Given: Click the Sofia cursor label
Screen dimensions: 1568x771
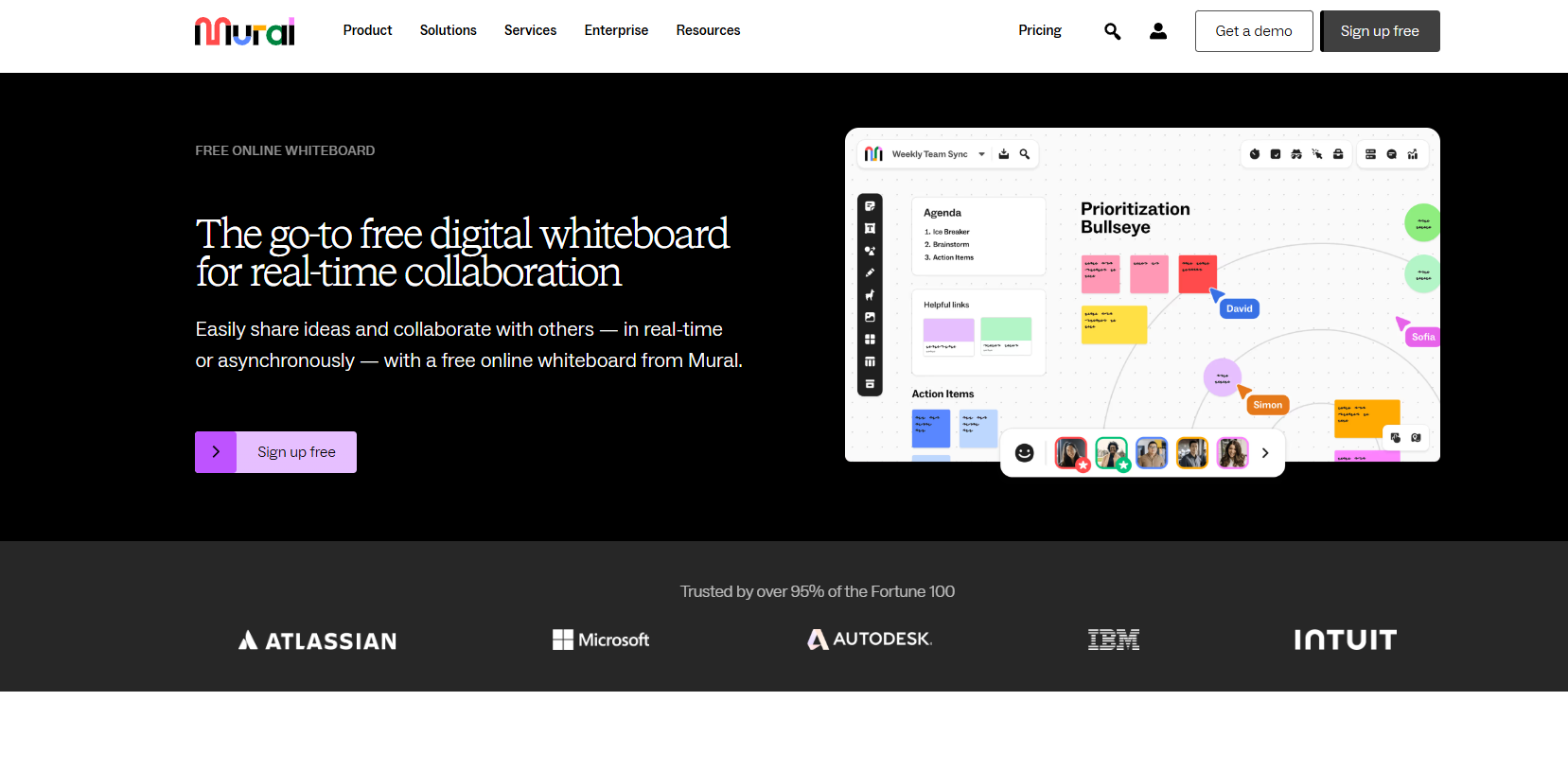Looking at the screenshot, I should (x=1423, y=337).
